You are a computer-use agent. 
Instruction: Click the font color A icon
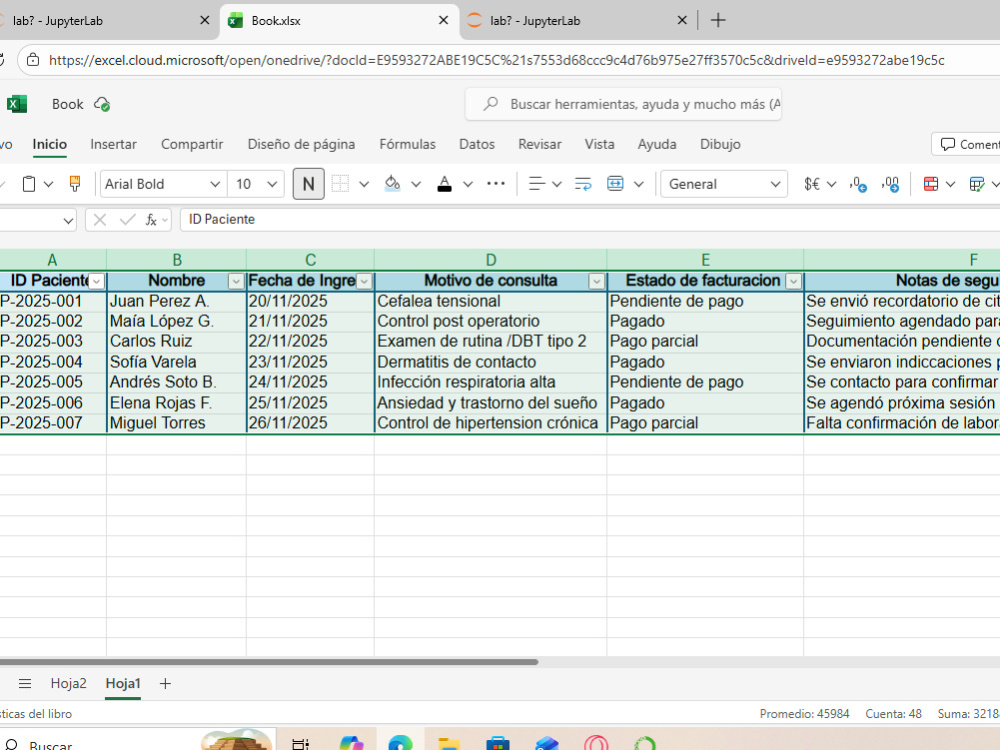[445, 184]
